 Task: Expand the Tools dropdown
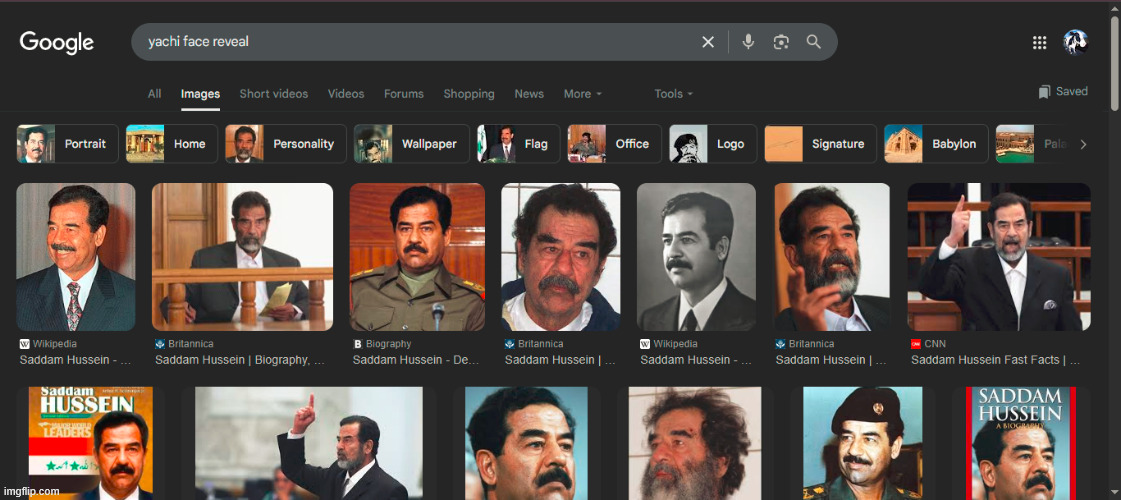click(x=674, y=94)
